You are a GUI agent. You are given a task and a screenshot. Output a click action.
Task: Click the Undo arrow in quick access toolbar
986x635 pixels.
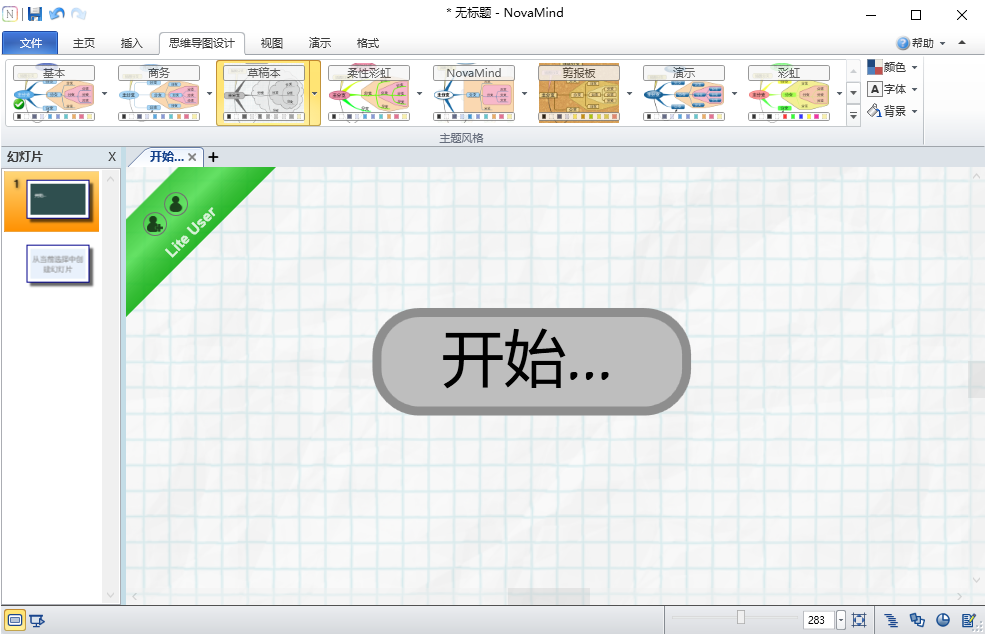coord(56,13)
